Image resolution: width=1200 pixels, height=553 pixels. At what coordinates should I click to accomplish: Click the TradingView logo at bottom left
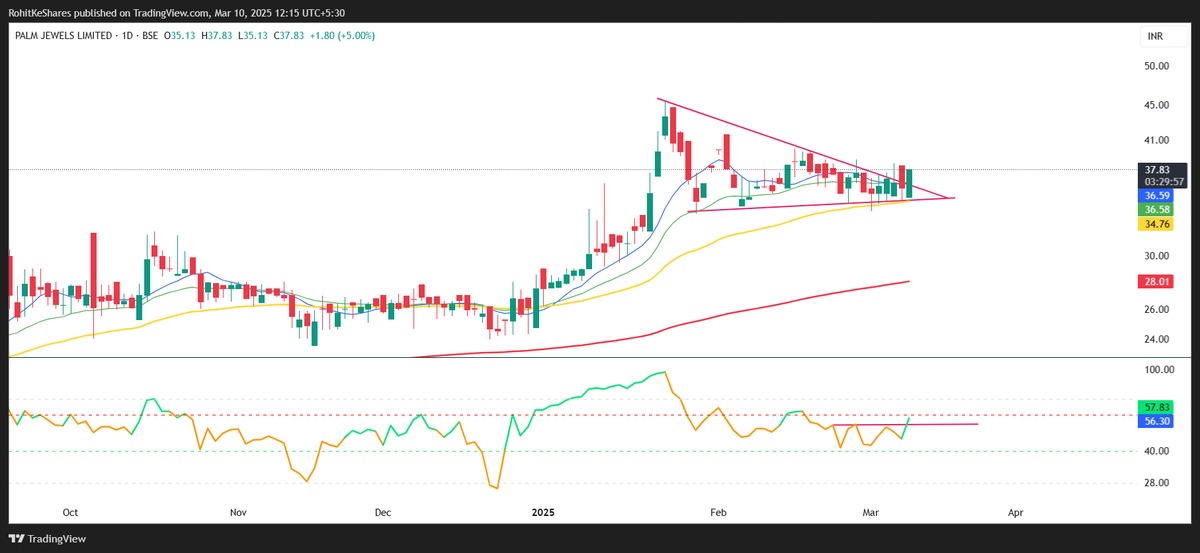(x=48, y=539)
